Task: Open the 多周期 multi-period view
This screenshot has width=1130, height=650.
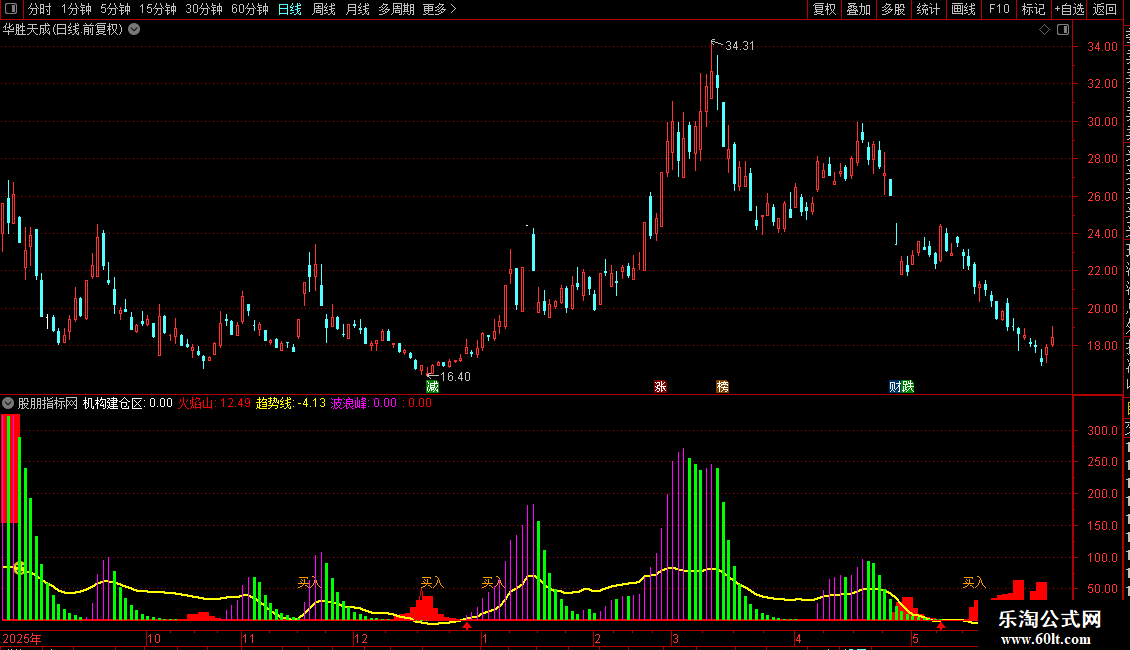Action: (396, 9)
